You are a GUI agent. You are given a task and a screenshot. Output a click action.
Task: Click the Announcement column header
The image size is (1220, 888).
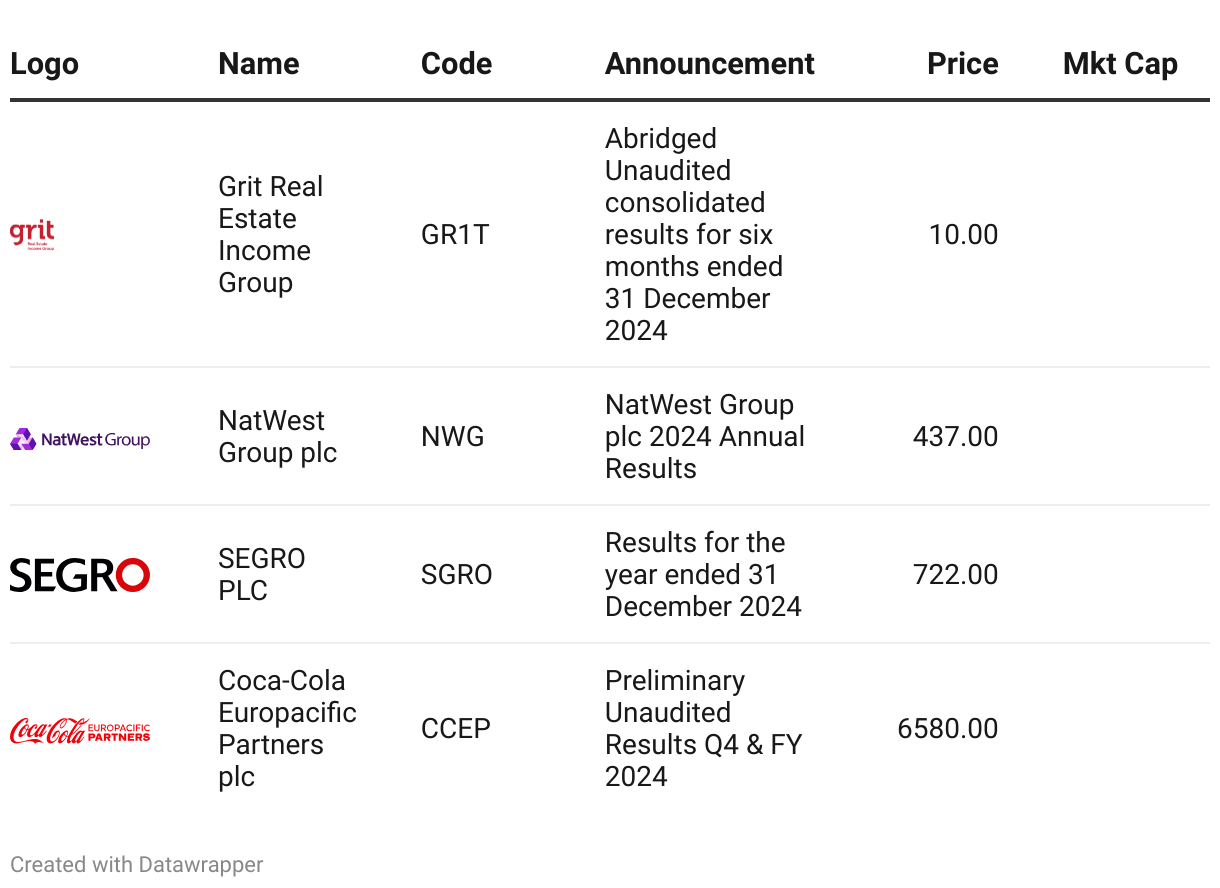point(709,64)
